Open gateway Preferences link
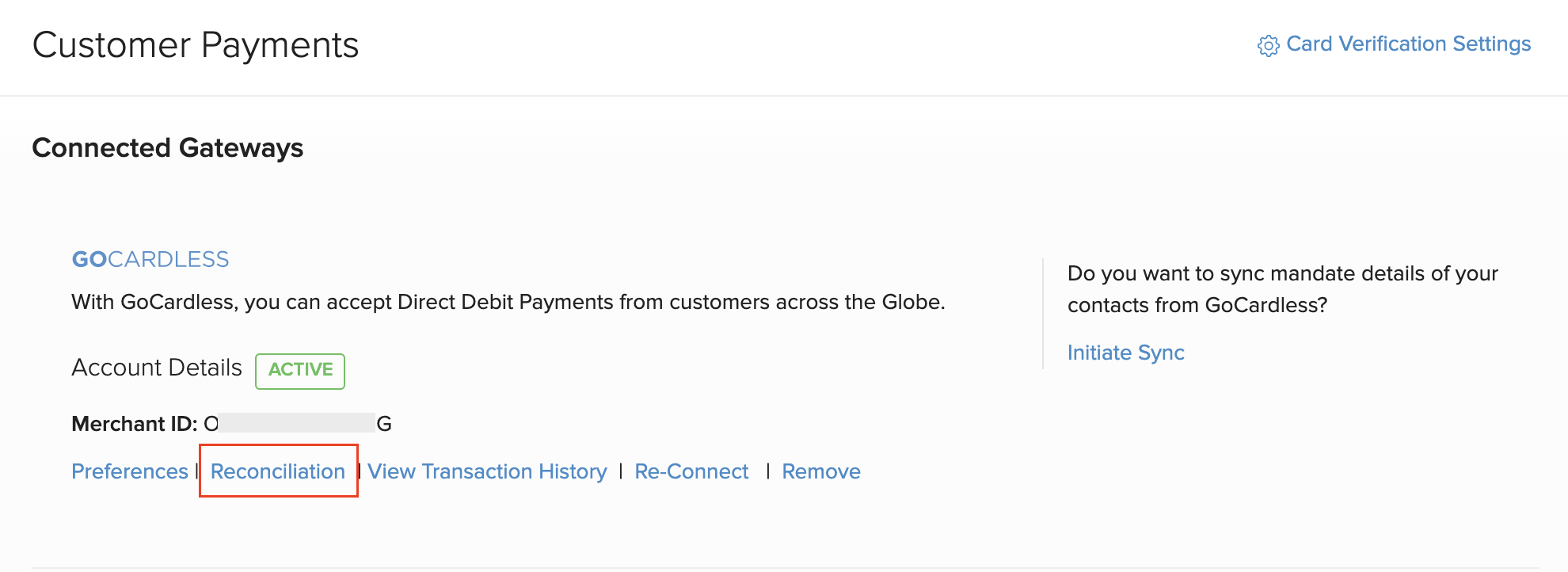The image size is (1568, 572). 130,471
